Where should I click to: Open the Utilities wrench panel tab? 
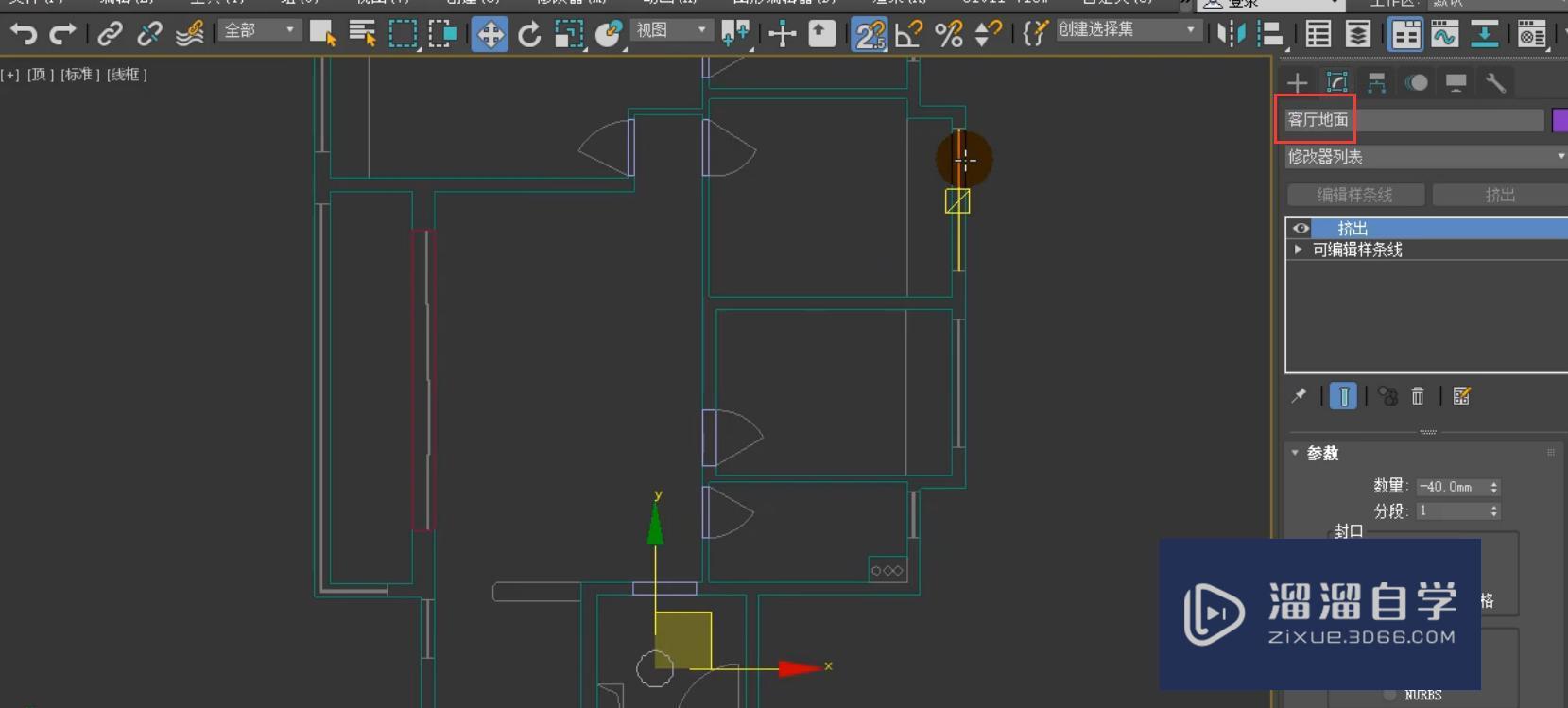(x=1495, y=83)
